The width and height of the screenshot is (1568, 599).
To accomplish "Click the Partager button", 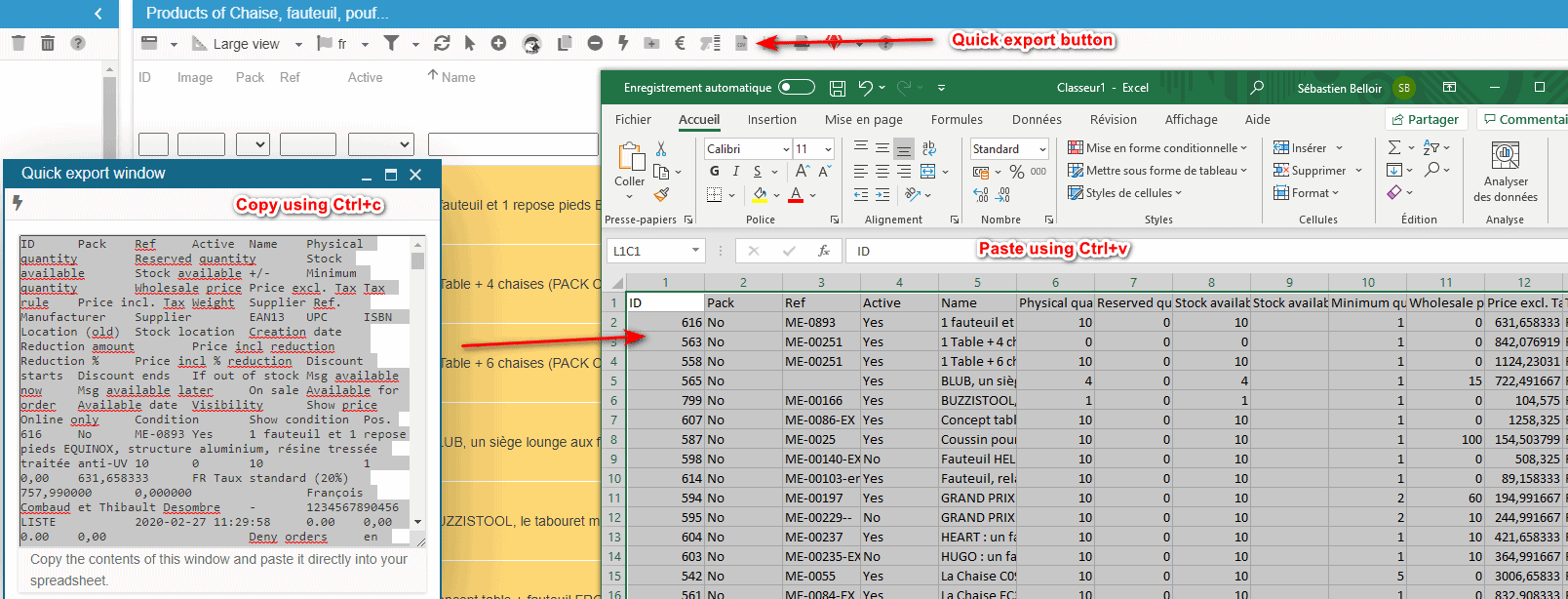I will 1425,119.
